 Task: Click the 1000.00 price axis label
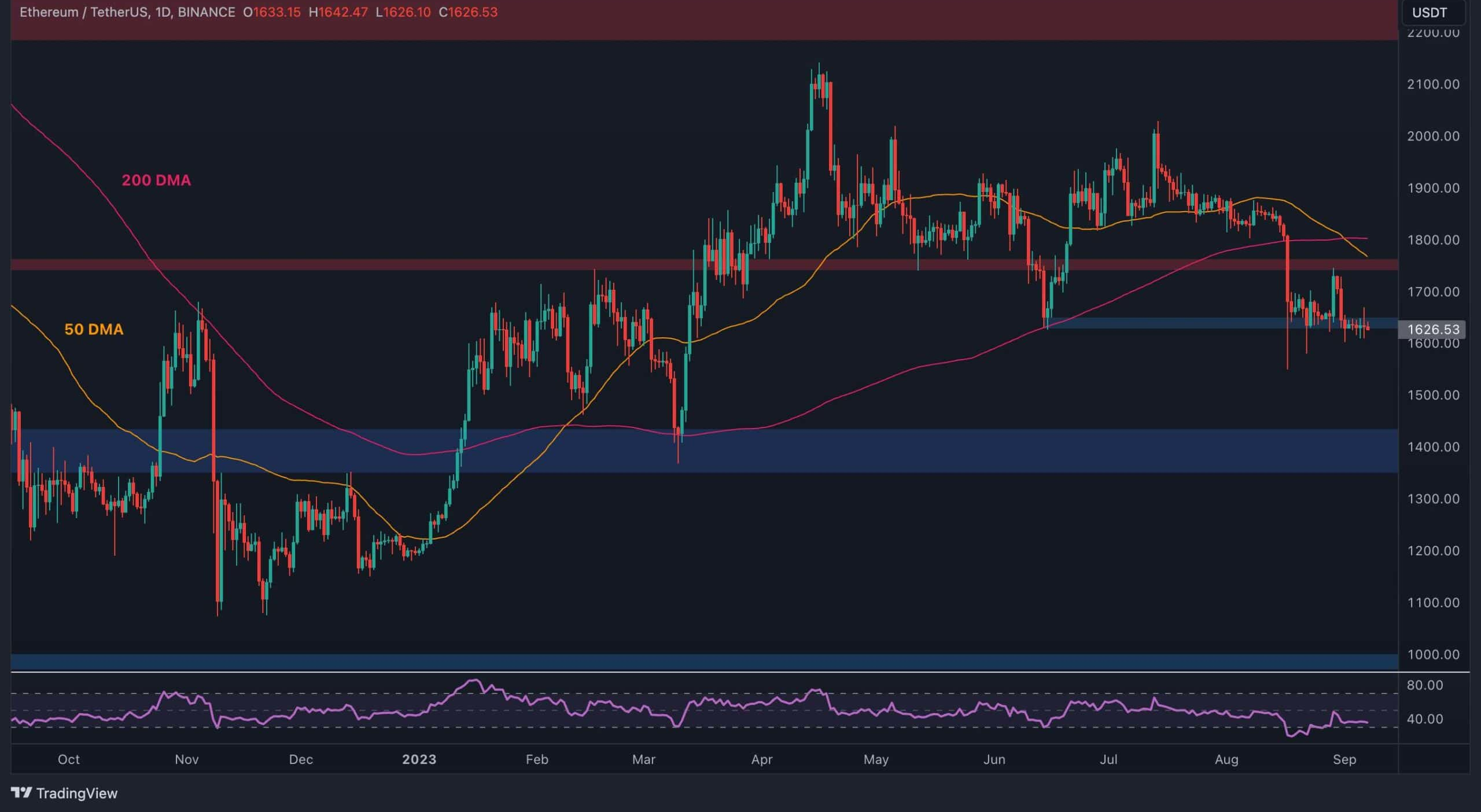[x=1433, y=655]
